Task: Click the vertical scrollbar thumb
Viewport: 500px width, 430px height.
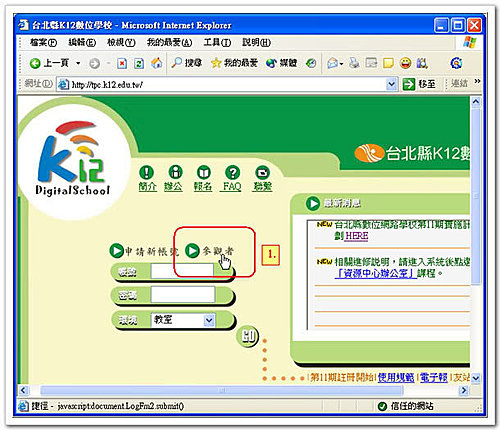Action: click(476, 196)
